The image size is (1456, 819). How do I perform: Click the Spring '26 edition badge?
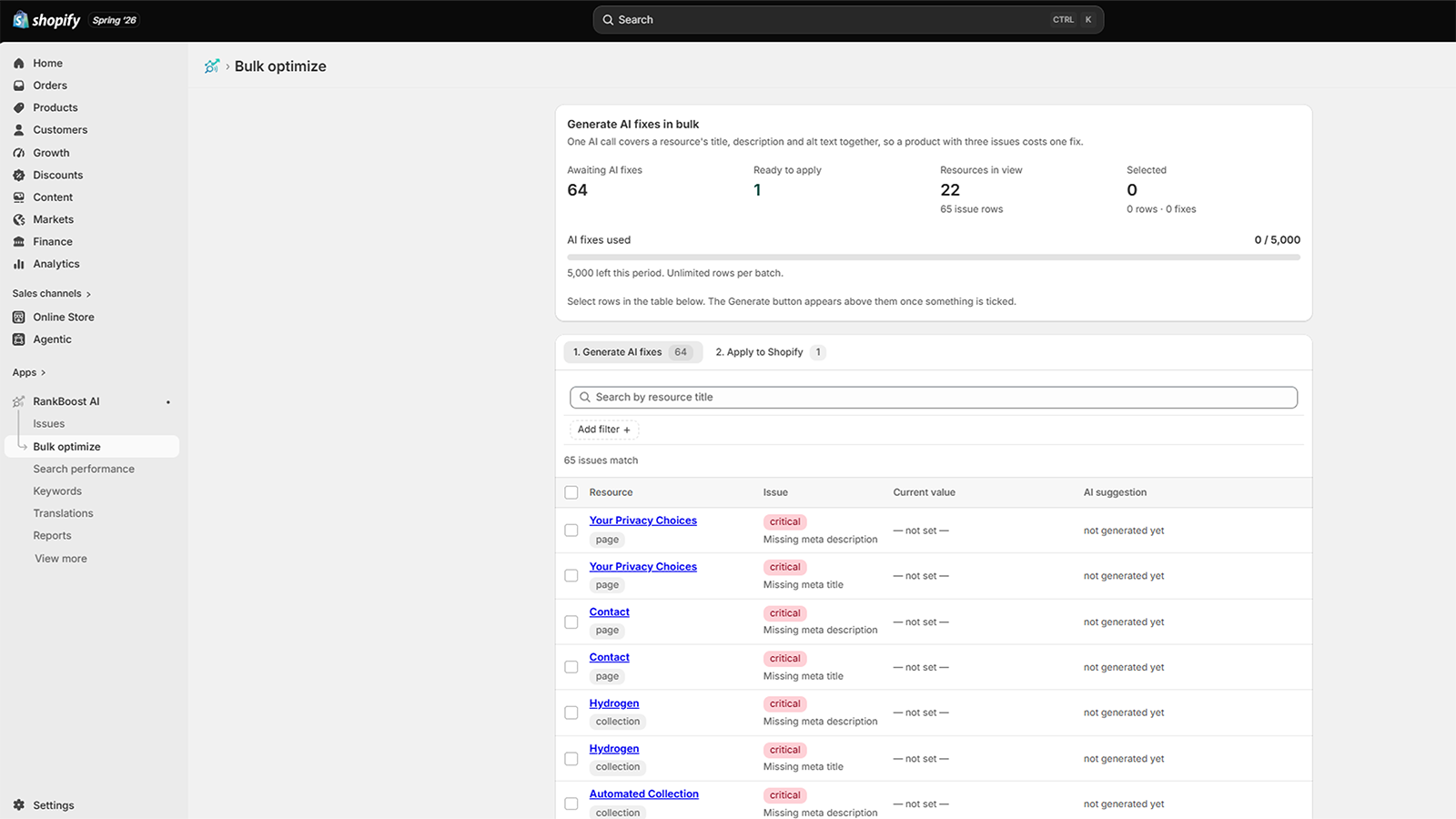[115, 20]
